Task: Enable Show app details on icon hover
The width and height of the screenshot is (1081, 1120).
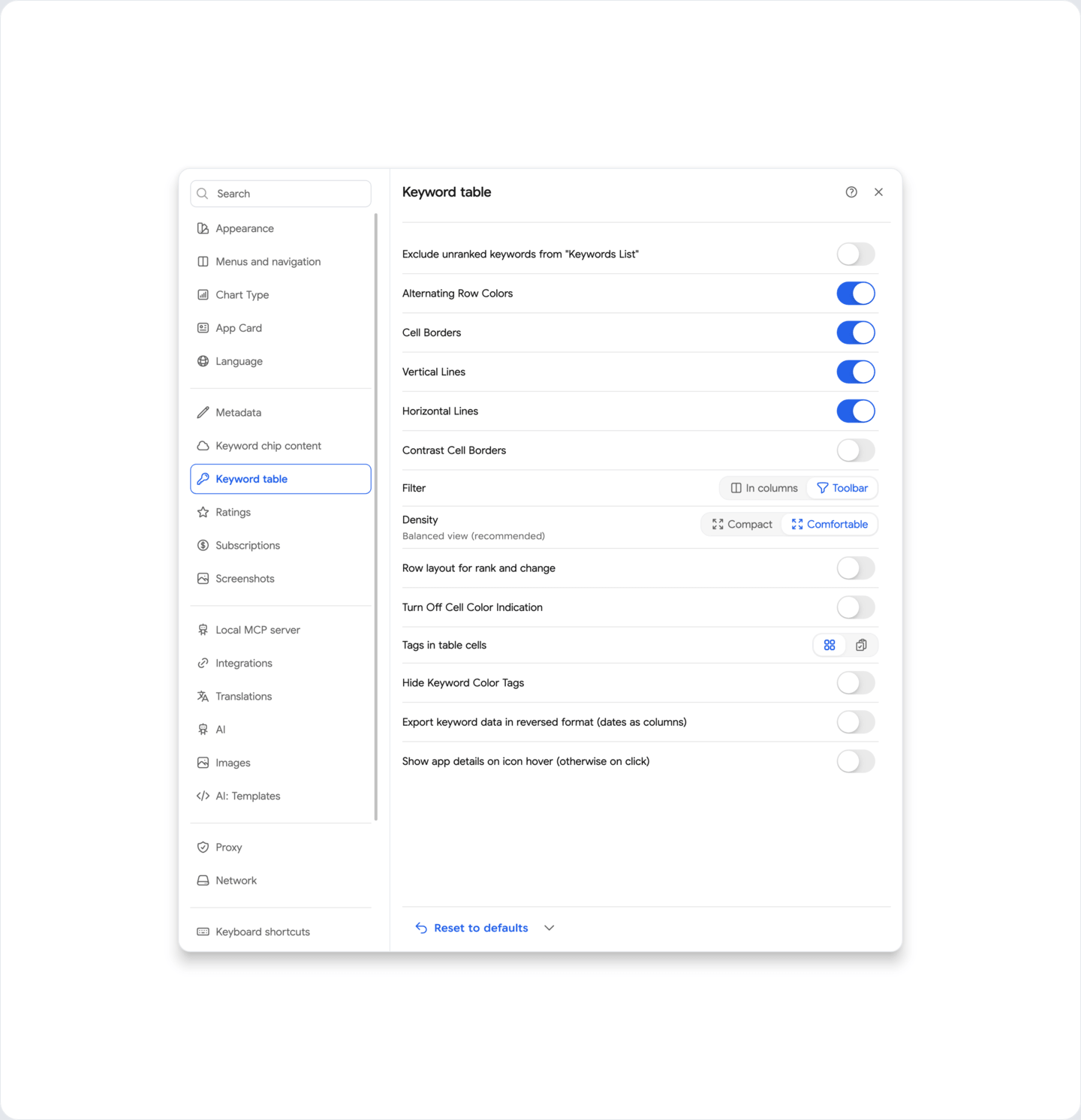Action: (x=856, y=761)
